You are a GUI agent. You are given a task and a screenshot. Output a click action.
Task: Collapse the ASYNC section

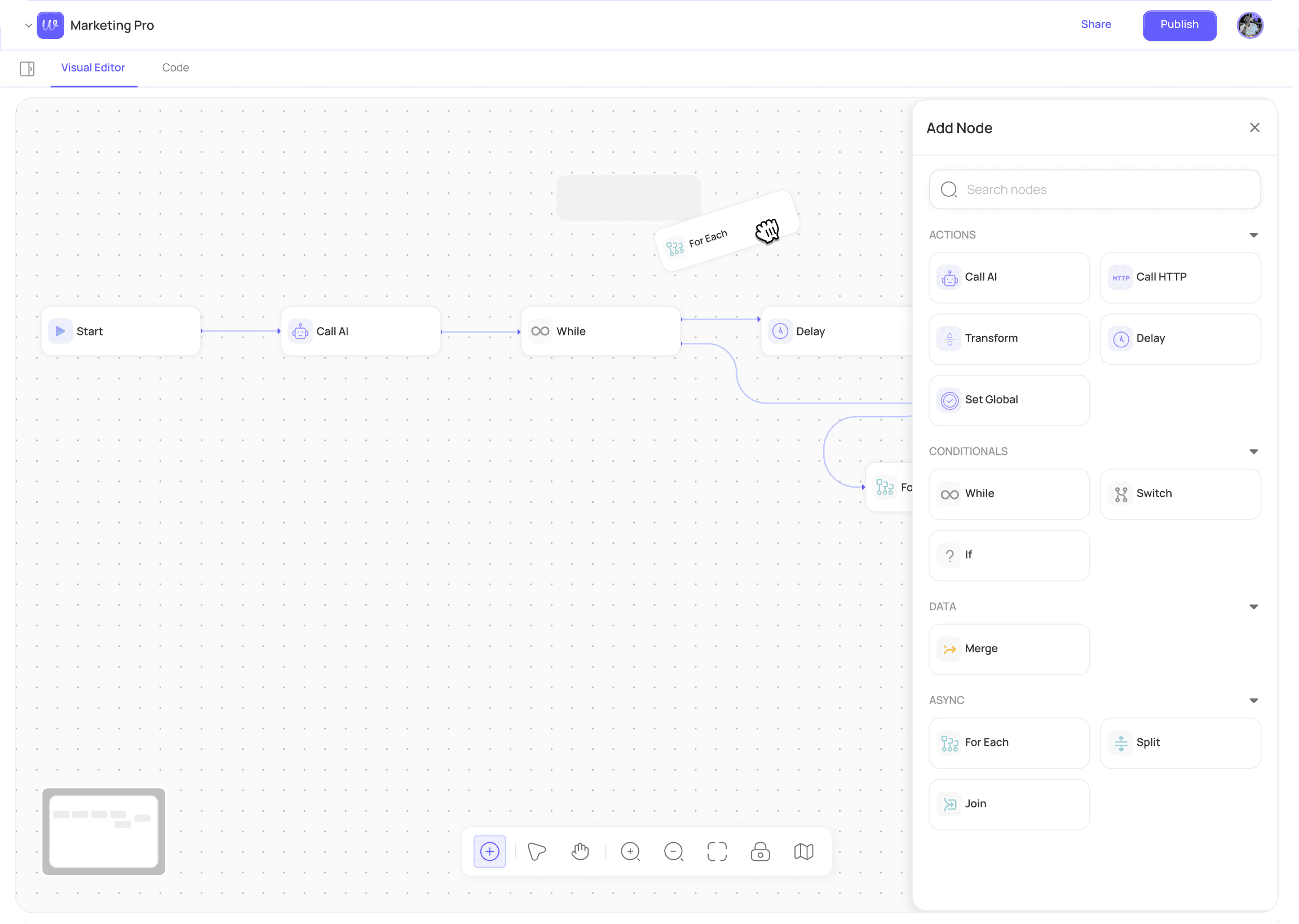(1253, 700)
